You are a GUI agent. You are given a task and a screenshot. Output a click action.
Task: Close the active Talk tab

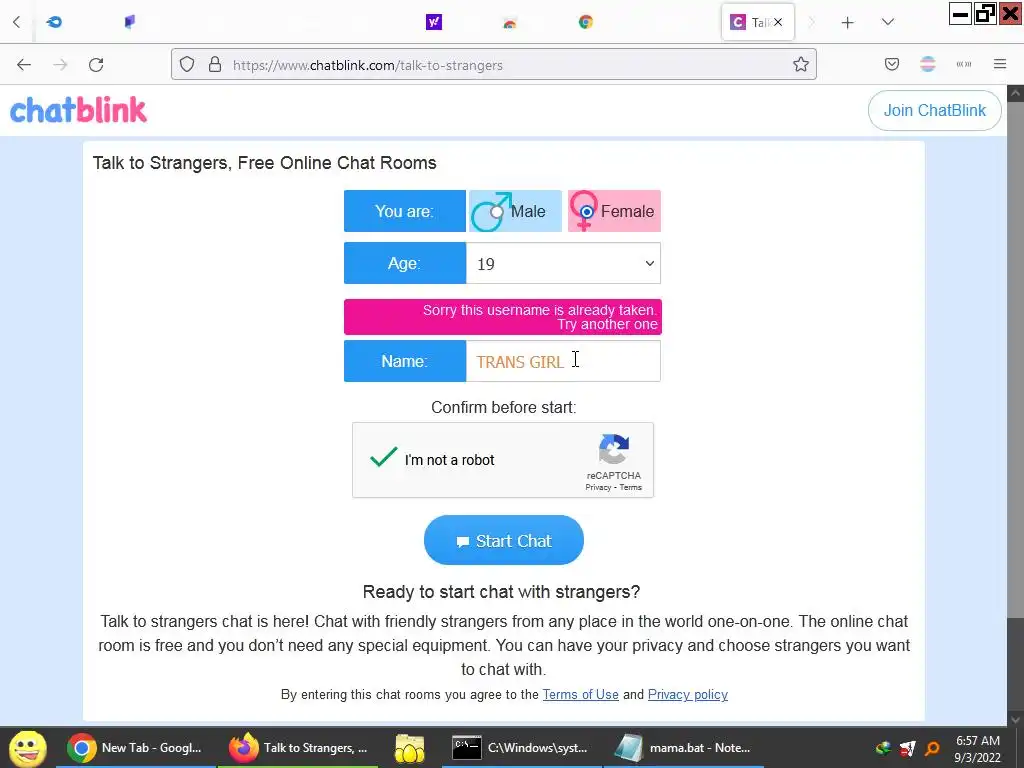click(x=778, y=22)
